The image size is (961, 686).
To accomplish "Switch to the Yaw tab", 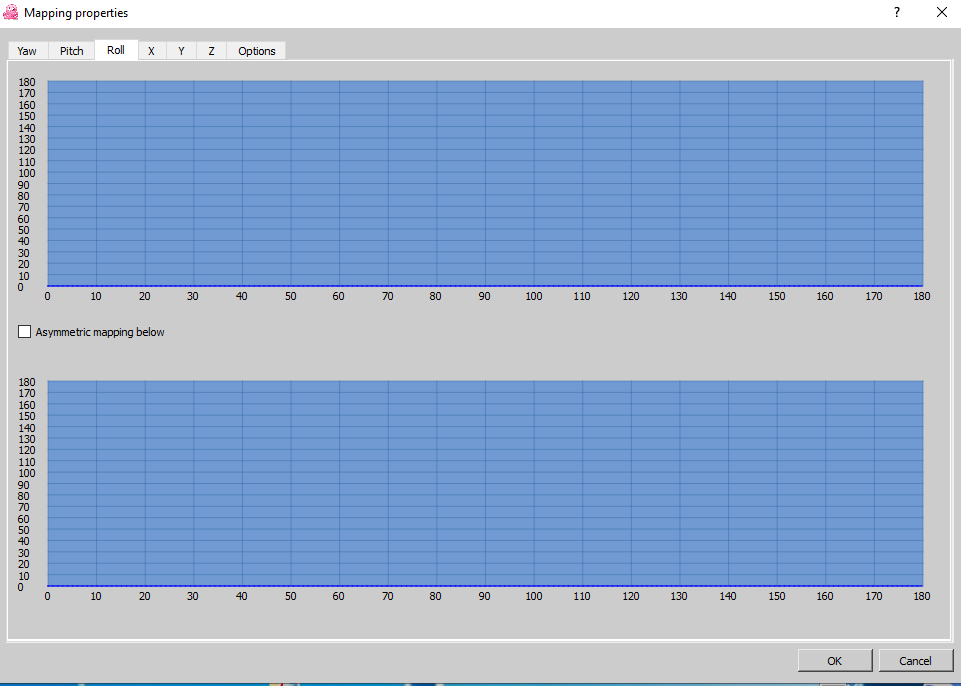I will (x=27, y=51).
